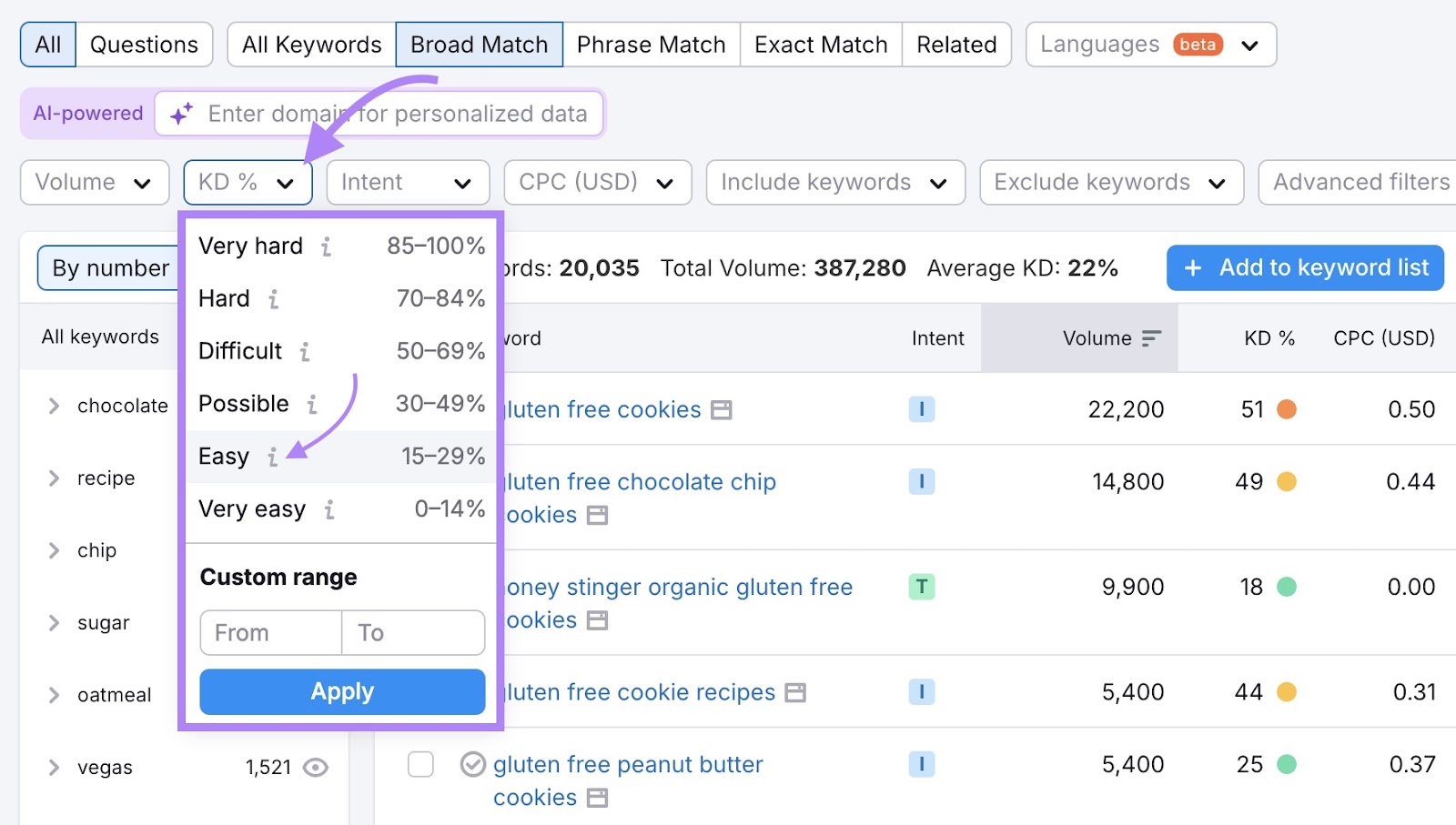Switch to the Phrase Match tab
The width and height of the screenshot is (1456, 825).
pos(651,44)
